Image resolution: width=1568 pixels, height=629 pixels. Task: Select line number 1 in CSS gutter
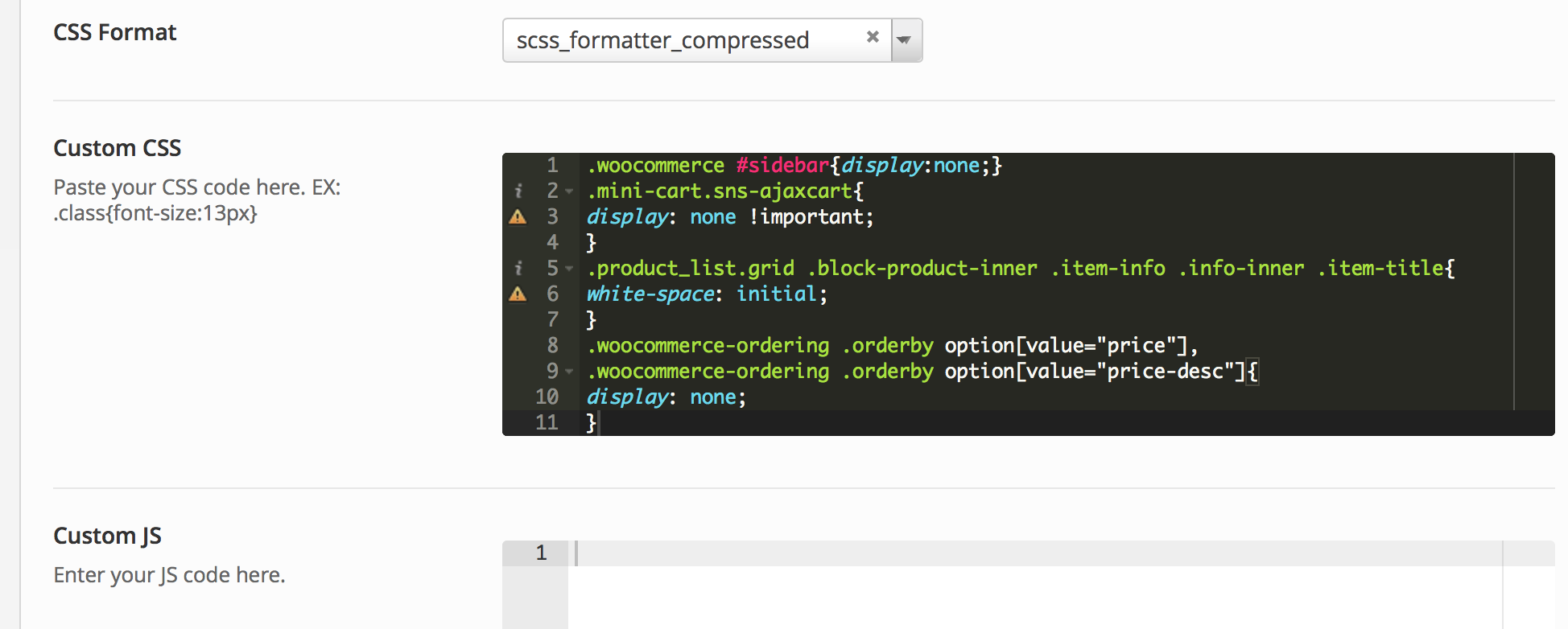click(552, 166)
